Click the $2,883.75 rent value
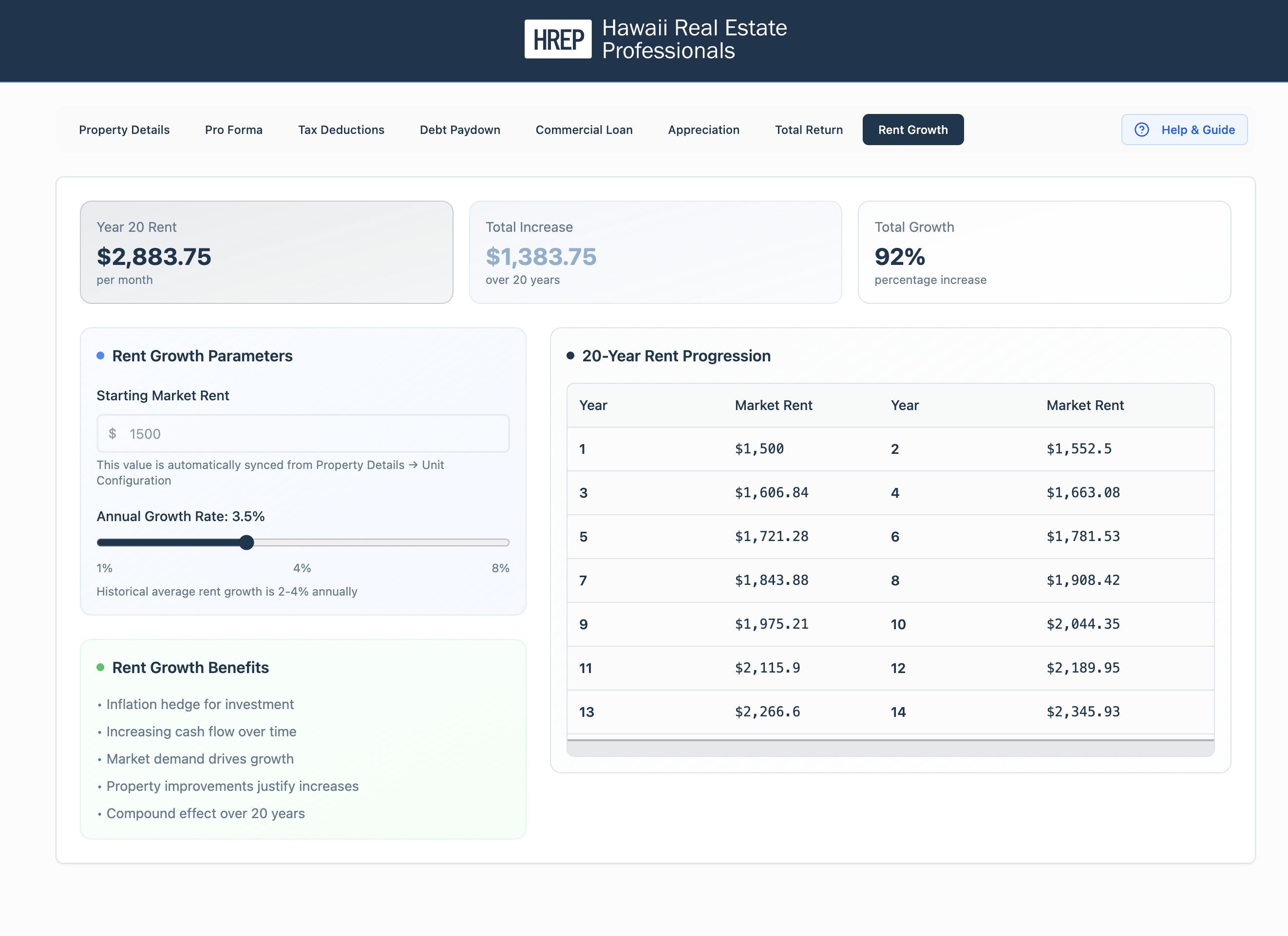Viewport: 1288px width, 936px height. 154,257
